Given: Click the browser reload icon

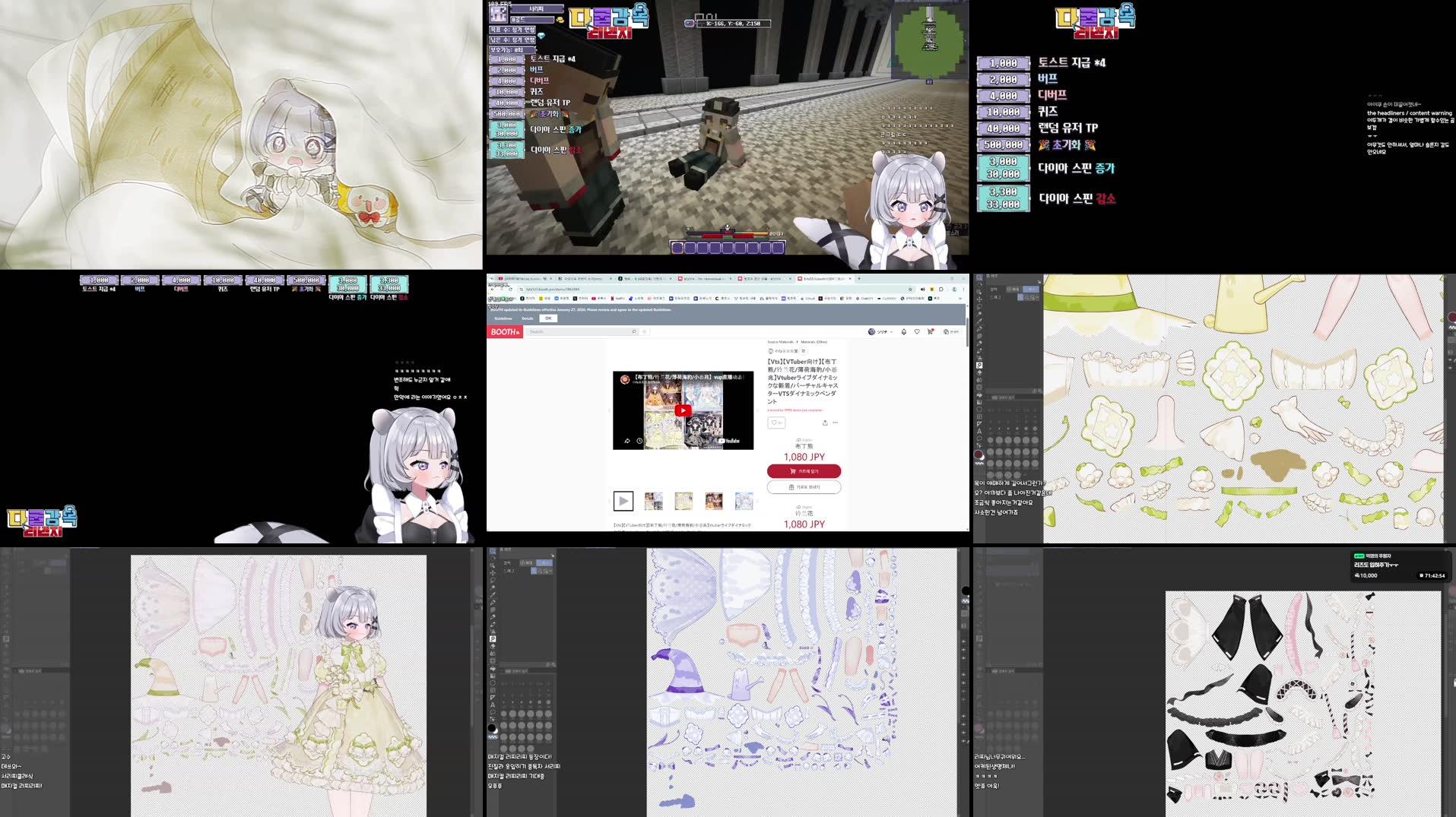Looking at the screenshot, I should click(x=510, y=290).
